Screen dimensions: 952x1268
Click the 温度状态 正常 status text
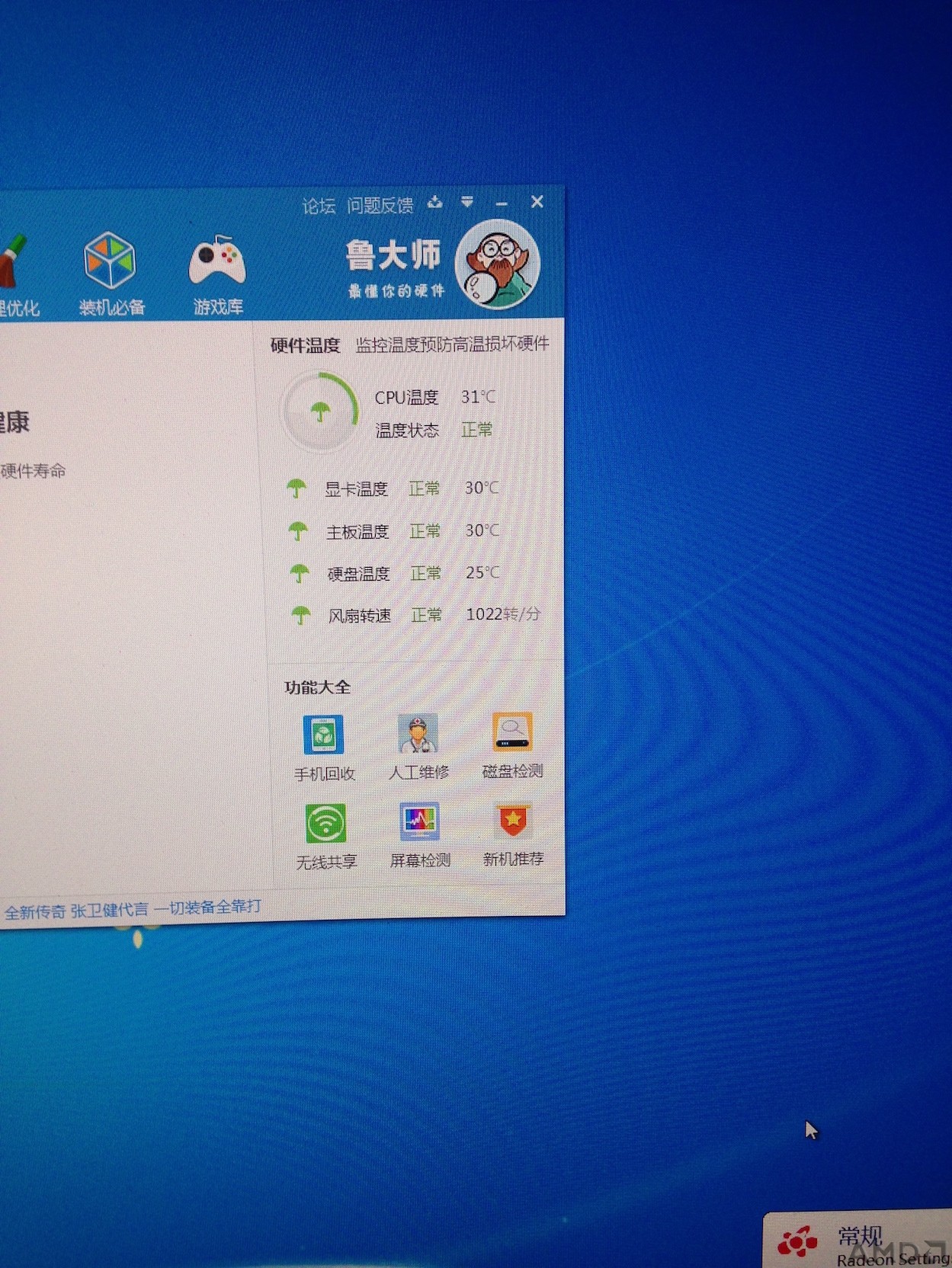[x=434, y=431]
